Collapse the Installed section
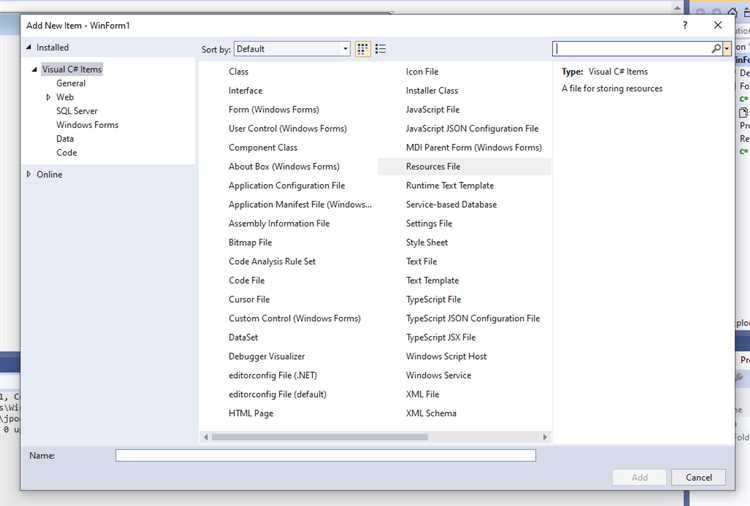 pyautogui.click(x=29, y=47)
